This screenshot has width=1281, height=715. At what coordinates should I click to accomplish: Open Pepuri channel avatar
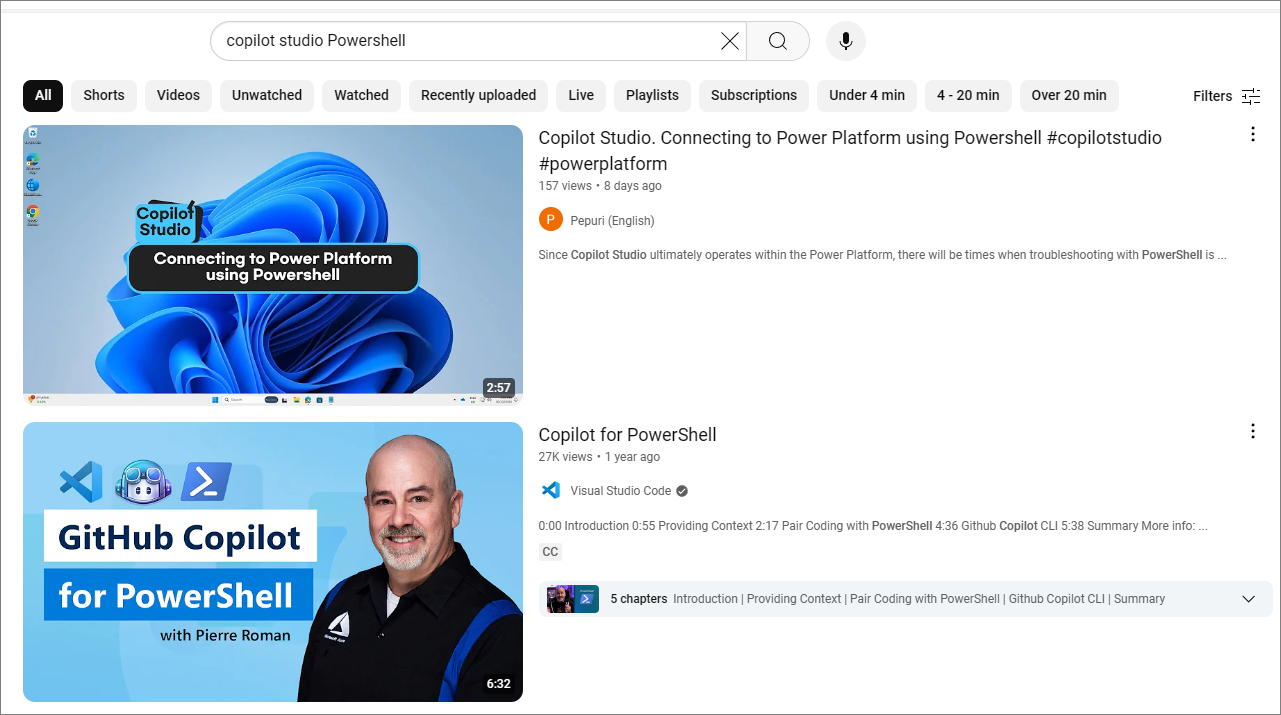point(551,220)
